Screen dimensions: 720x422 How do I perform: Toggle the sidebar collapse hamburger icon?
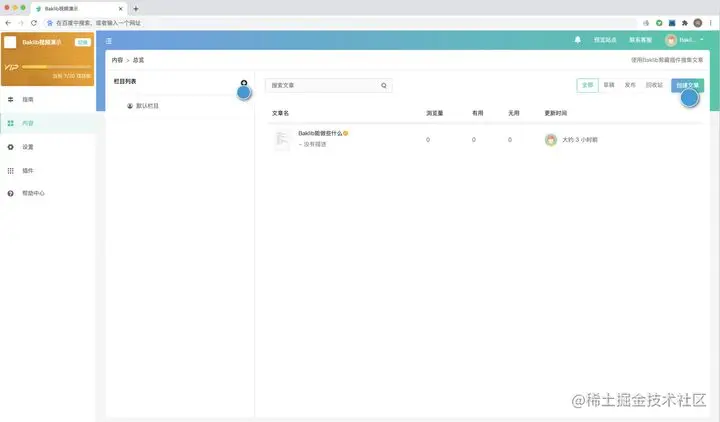[x=109, y=41]
